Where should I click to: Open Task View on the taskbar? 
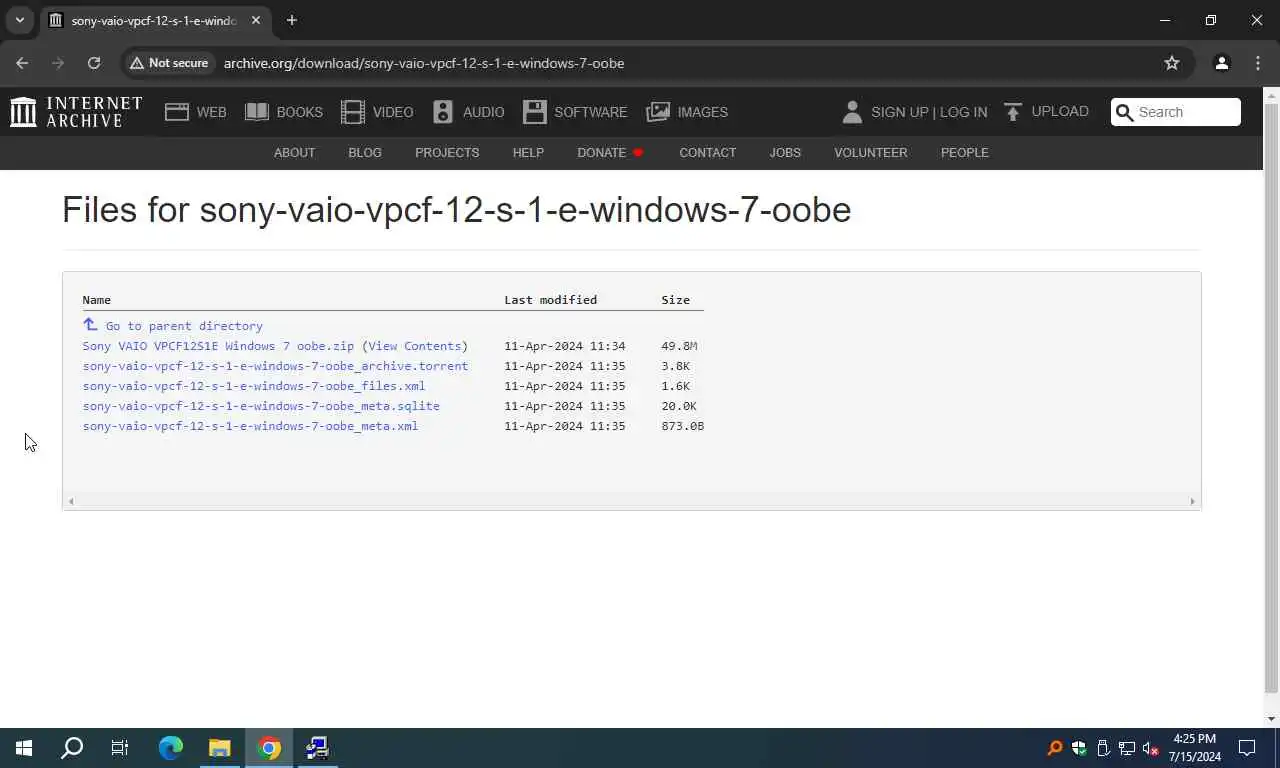point(120,748)
